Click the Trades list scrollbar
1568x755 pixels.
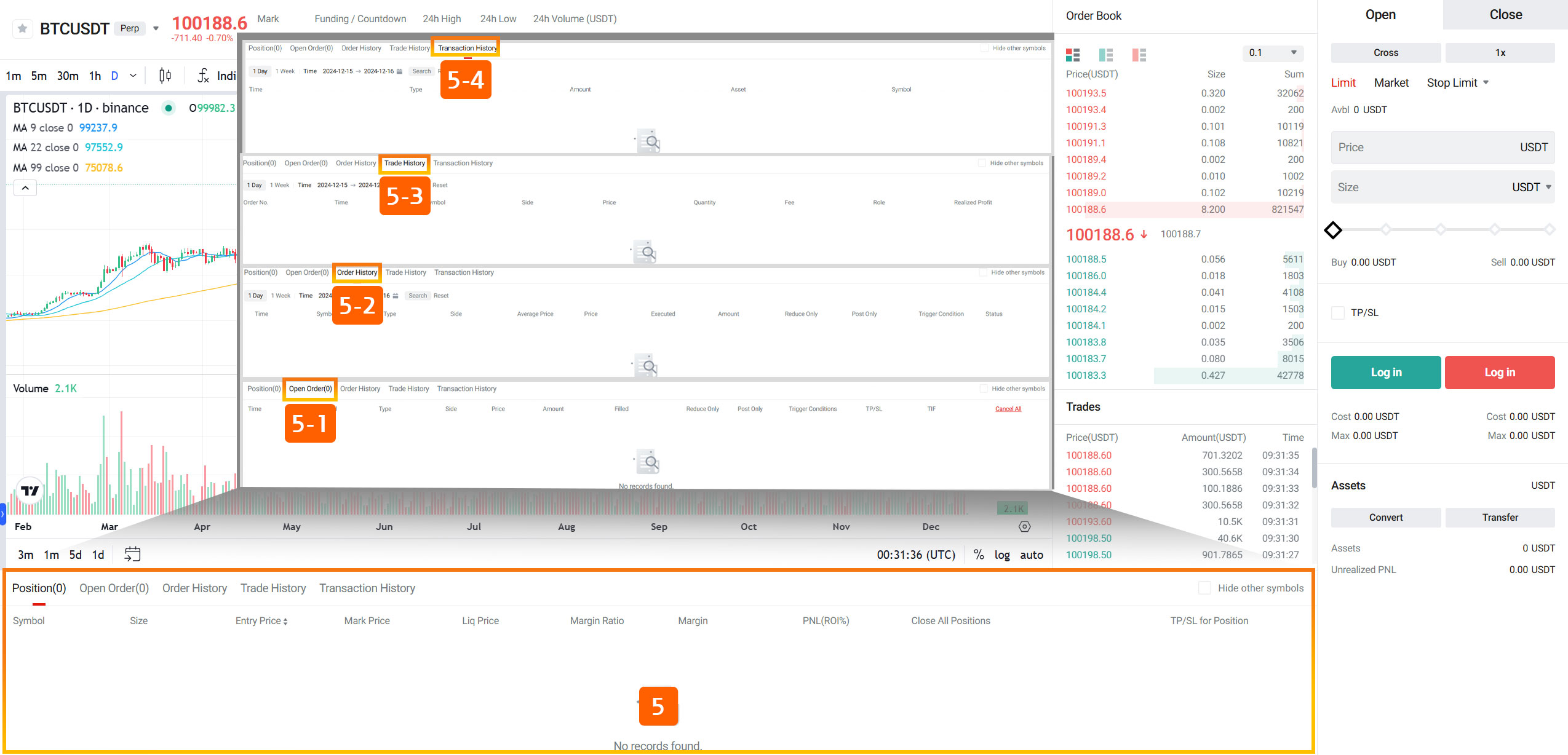(x=1314, y=467)
